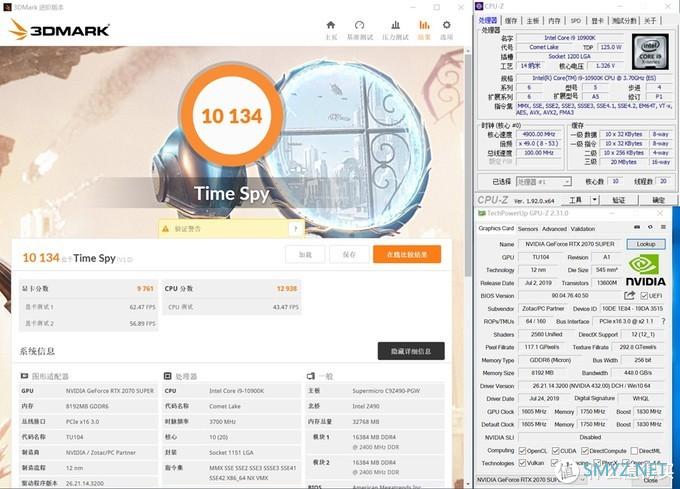Click the GPU-Z refresh icon
The width and height of the screenshot is (680, 489).
click(x=650, y=227)
